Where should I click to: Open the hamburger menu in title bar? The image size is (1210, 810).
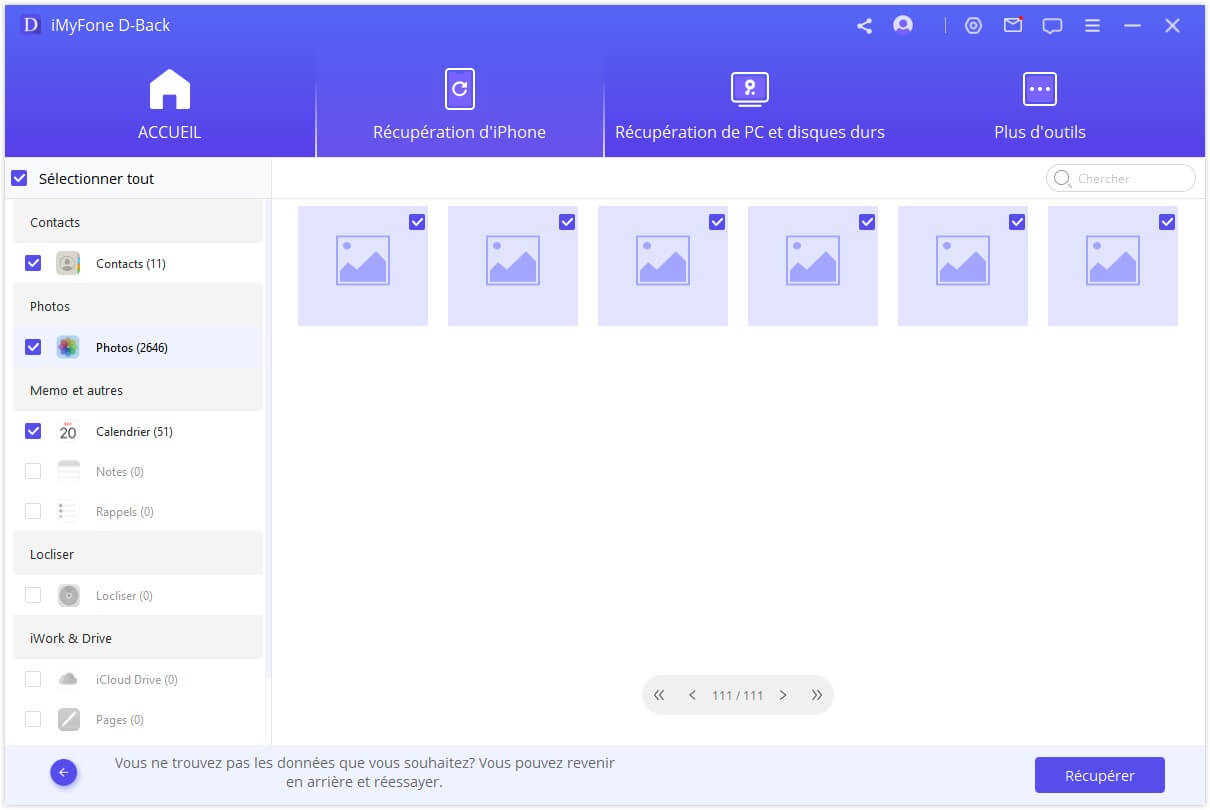1092,26
